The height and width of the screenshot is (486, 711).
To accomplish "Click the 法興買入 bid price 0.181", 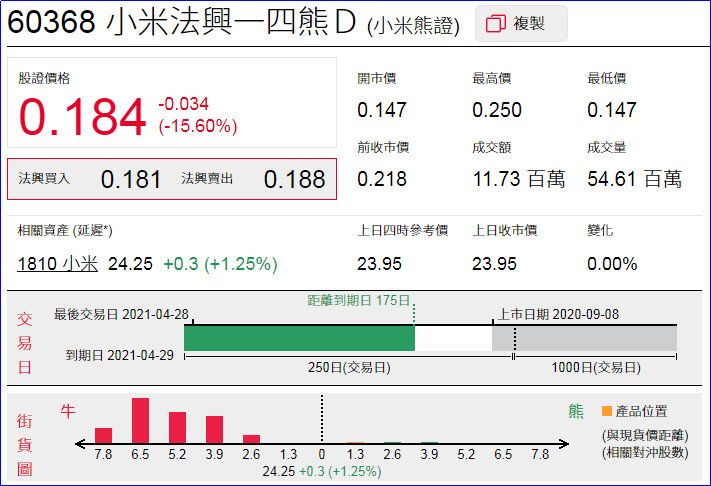I will tap(131, 180).
